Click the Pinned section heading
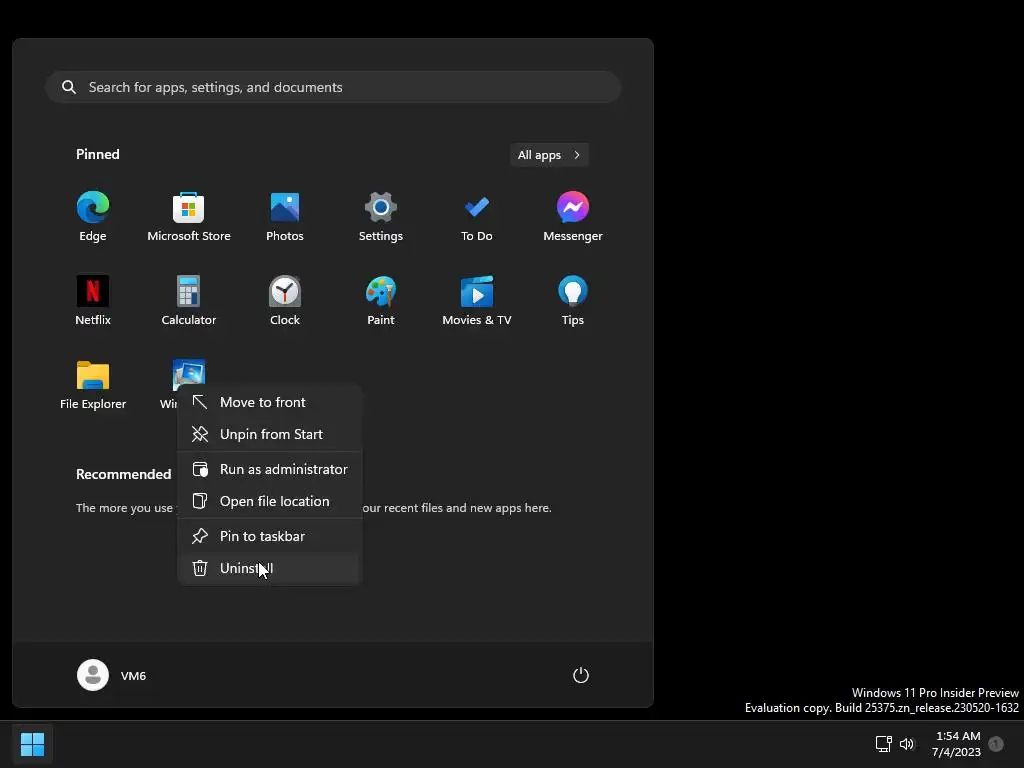The height and width of the screenshot is (768, 1024). [97, 154]
